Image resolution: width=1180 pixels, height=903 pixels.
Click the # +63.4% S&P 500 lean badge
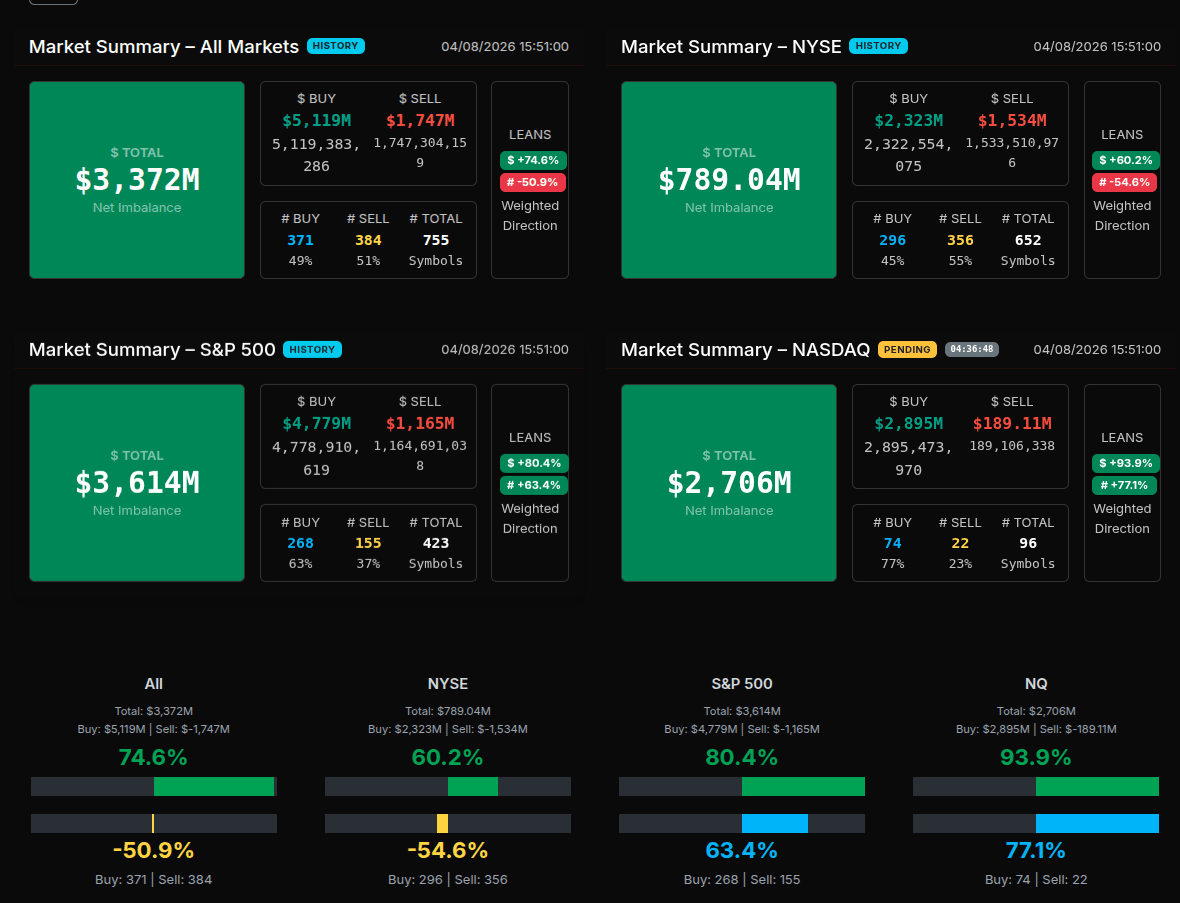tap(533, 485)
